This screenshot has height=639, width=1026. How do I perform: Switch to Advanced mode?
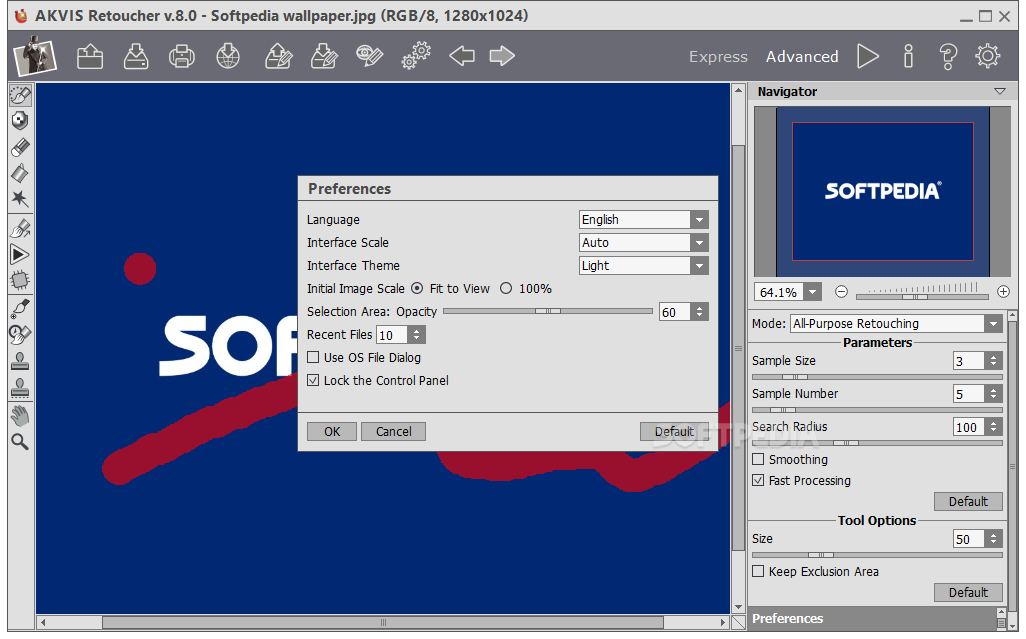click(802, 57)
